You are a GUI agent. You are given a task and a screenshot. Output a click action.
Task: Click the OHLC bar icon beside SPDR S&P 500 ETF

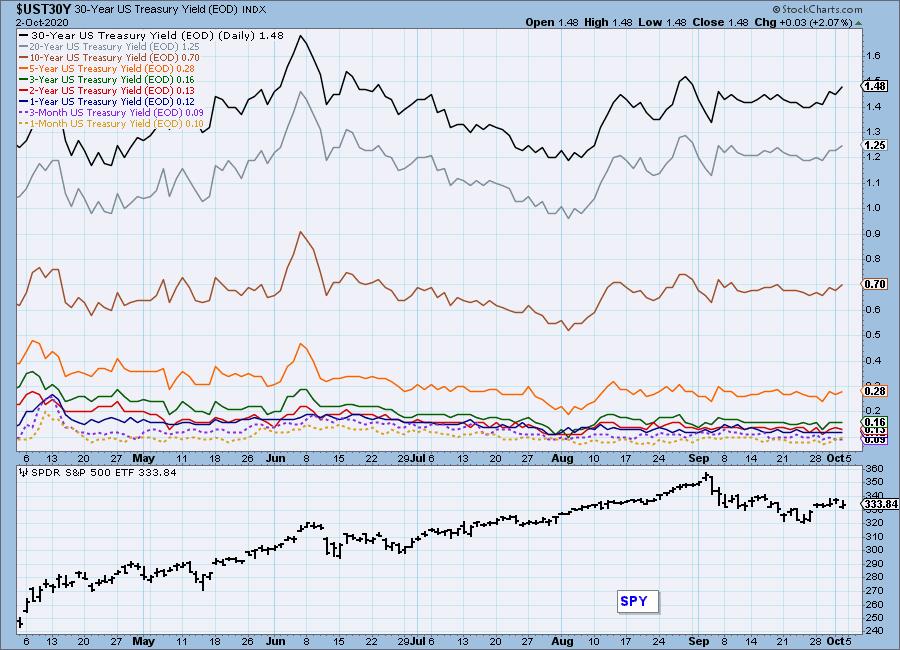click(24, 473)
